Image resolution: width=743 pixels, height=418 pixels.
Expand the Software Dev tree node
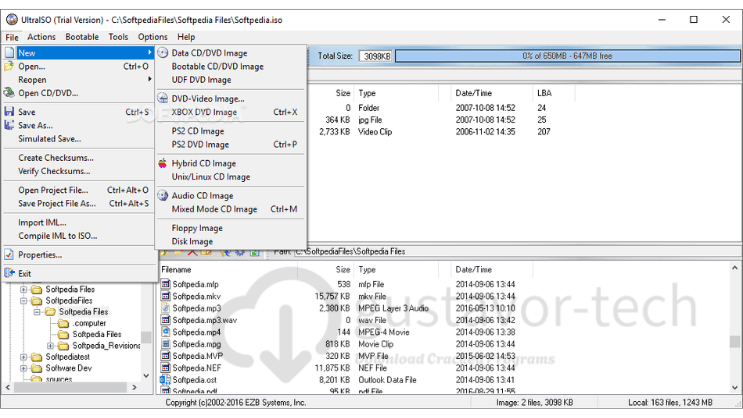[x=23, y=368]
